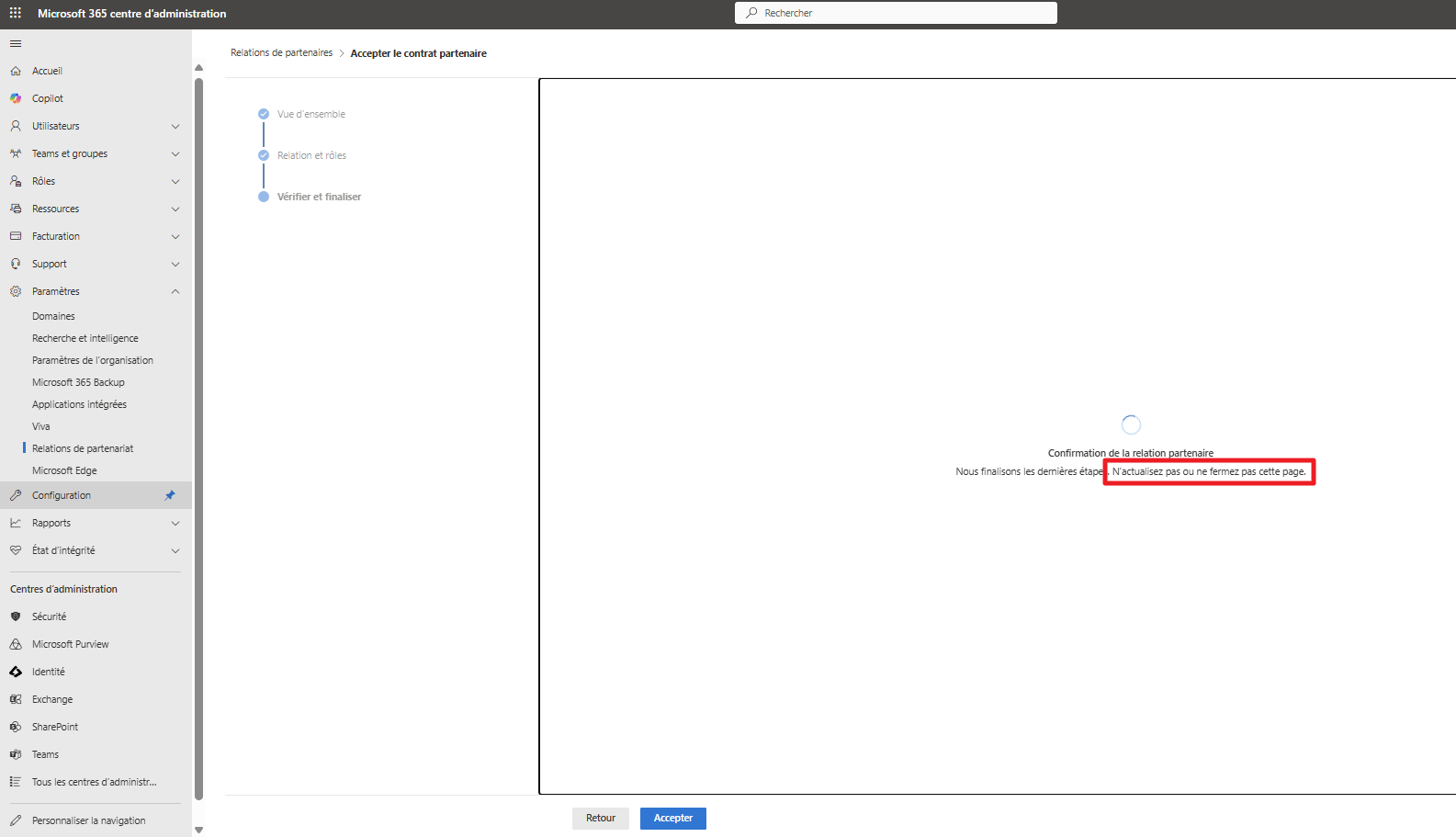Click the Sécurité shield icon

16,616
